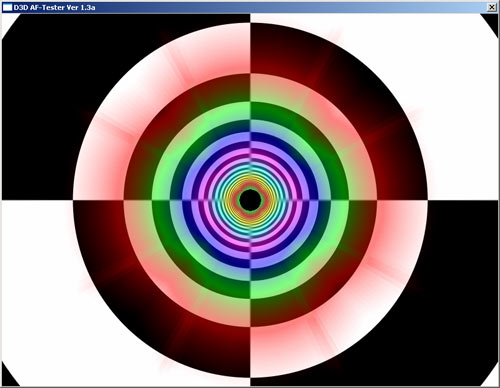The image size is (500, 388).
Task: Click the small black triangle in top-right corner
Action: pos(492,21)
